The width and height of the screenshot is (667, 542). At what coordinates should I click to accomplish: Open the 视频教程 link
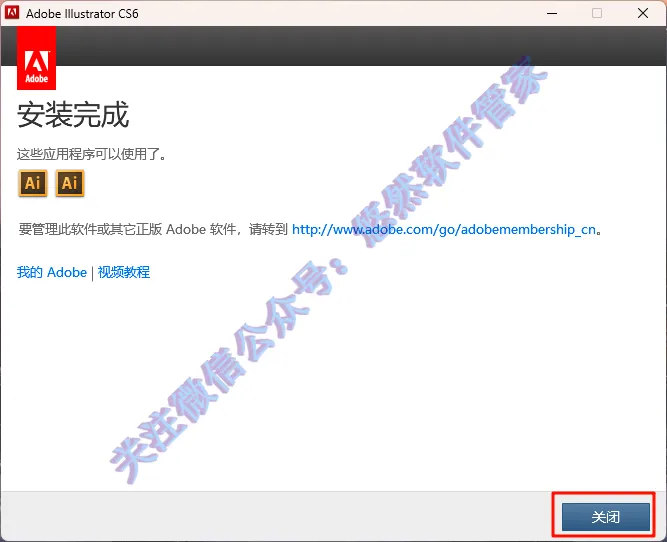124,272
